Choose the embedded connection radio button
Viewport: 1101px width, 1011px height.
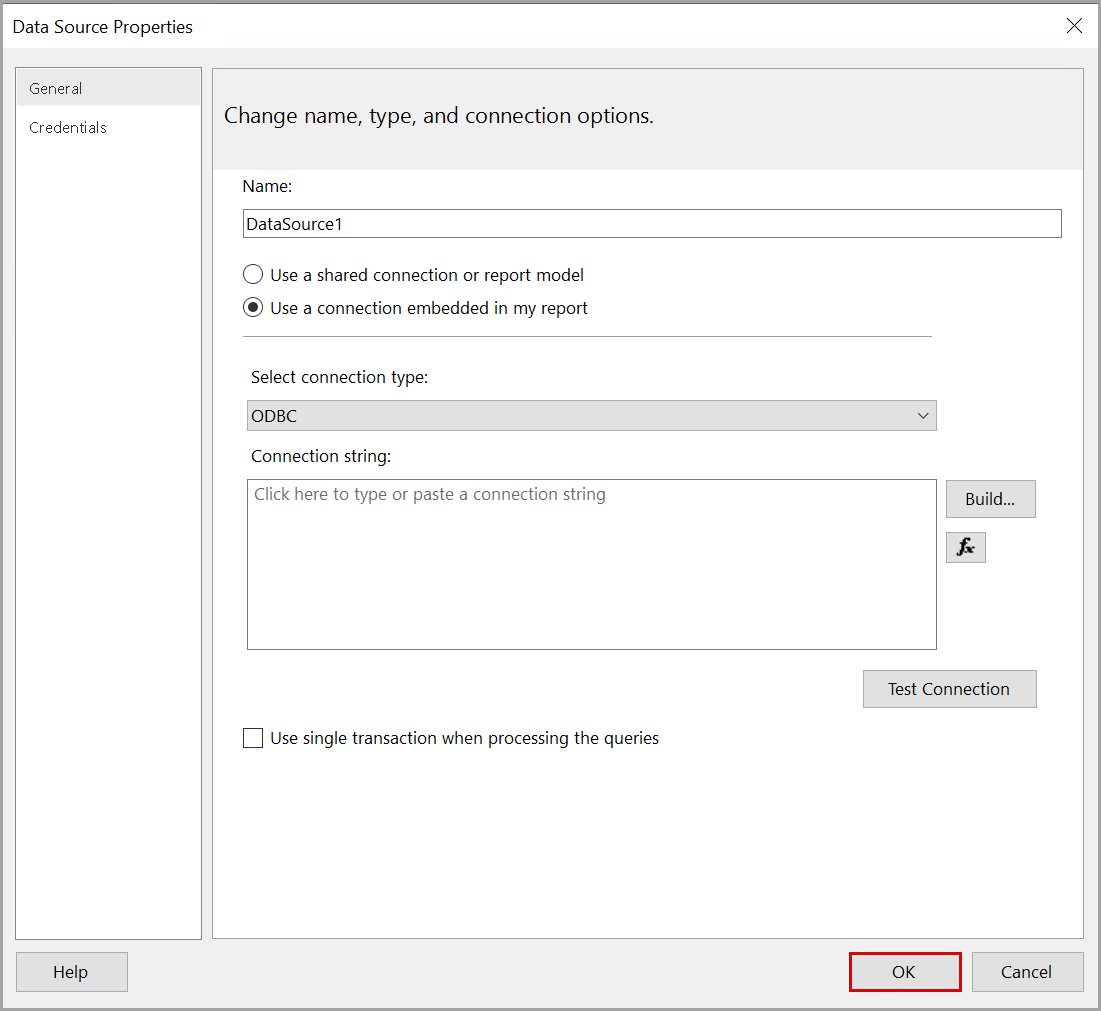pos(254,308)
